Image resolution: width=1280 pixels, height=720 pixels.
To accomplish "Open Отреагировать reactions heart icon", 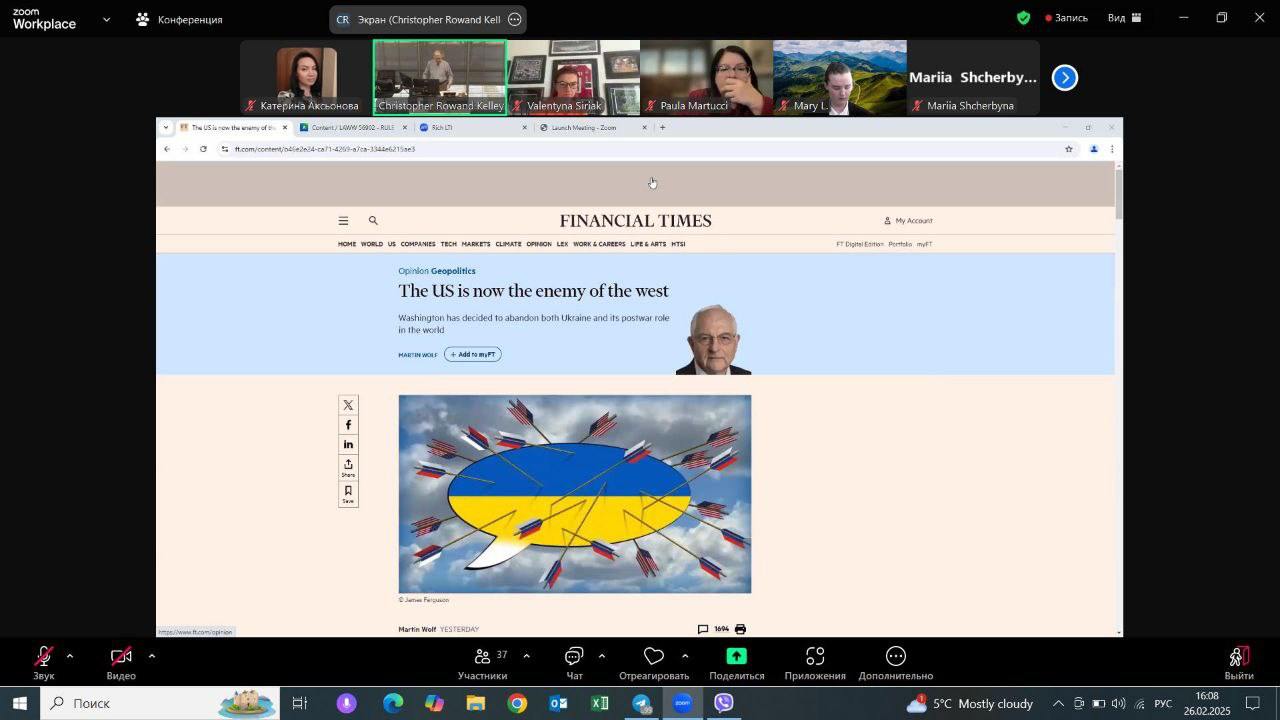I will pyautogui.click(x=654, y=663).
